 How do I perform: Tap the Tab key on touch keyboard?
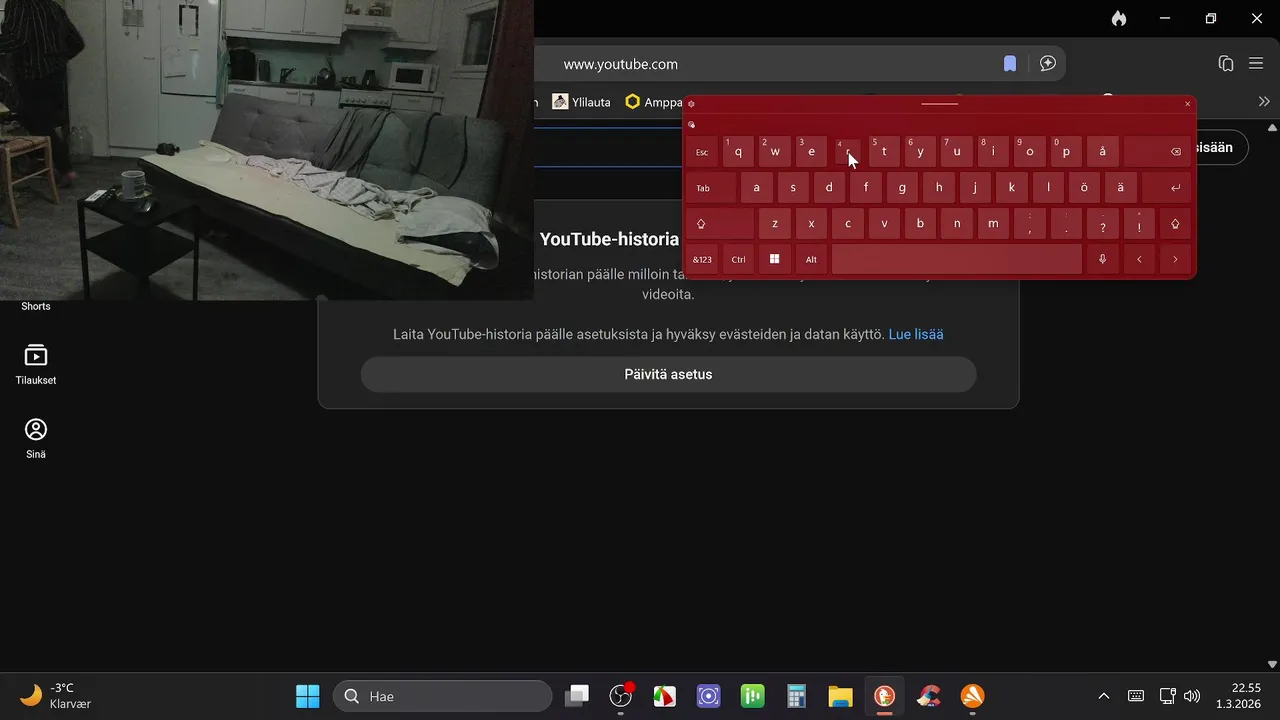point(711,188)
